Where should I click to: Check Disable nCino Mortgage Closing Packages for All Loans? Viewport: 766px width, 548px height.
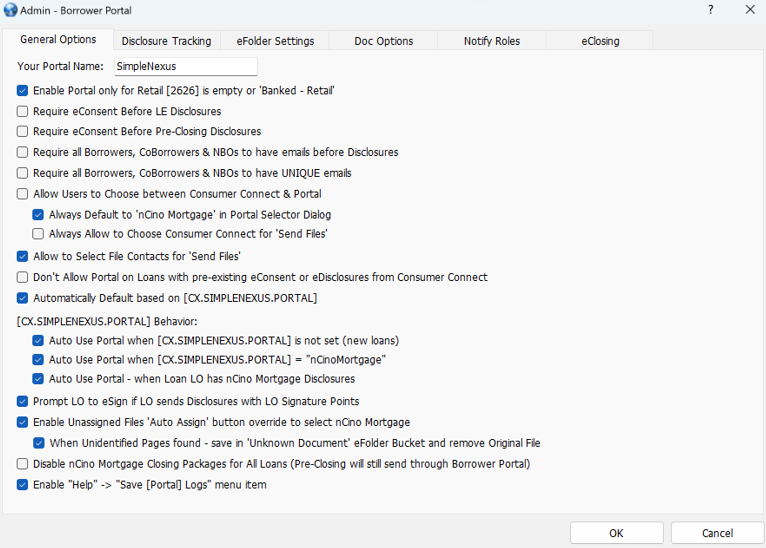tap(22, 464)
